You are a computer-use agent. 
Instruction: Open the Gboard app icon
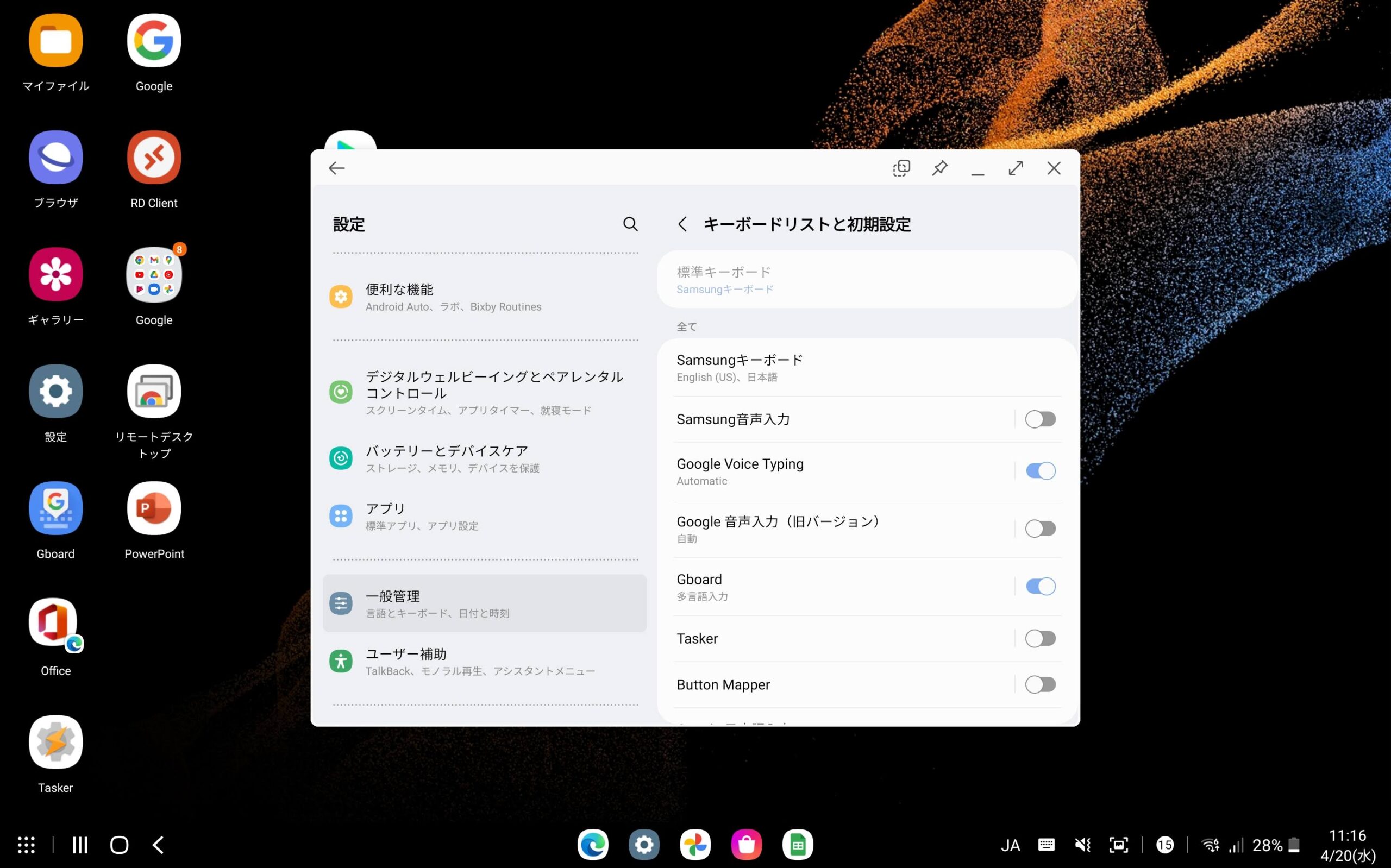[x=55, y=508]
